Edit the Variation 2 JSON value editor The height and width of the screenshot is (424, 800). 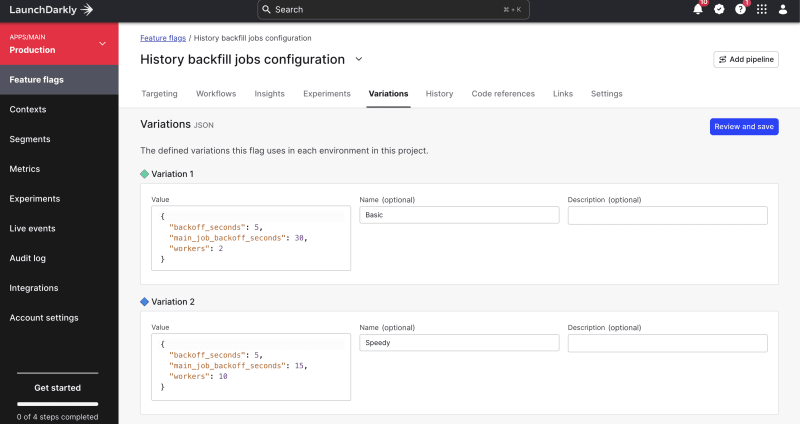point(251,367)
